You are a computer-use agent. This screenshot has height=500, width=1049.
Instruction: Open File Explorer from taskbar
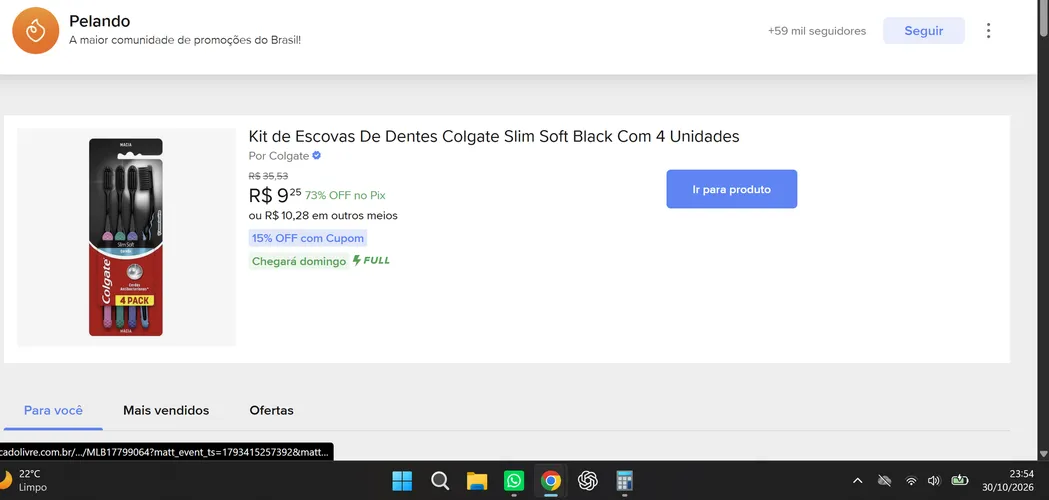click(x=476, y=481)
